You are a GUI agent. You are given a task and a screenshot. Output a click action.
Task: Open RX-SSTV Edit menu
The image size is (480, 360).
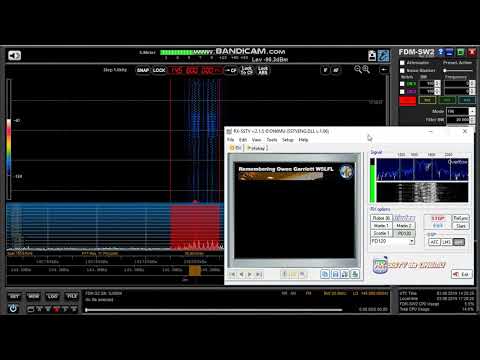tap(243, 140)
